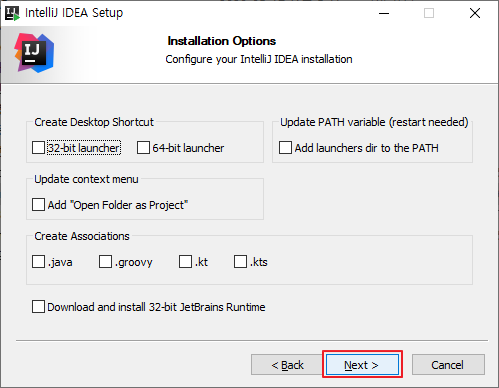Viewport: 499px width, 388px height.
Task: Cancel the installation
Action: 448,365
